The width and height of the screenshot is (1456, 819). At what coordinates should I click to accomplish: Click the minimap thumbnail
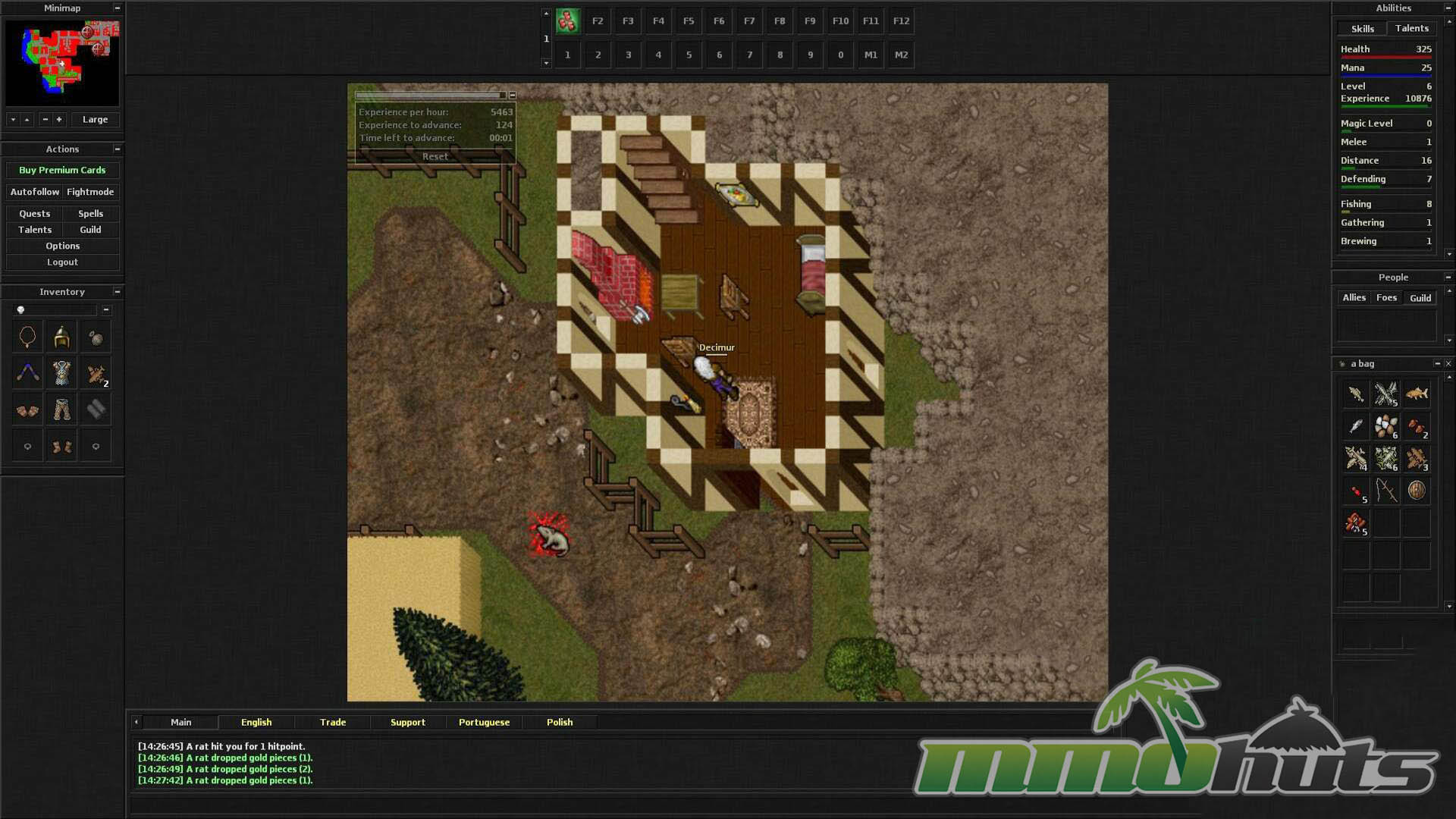[x=62, y=62]
